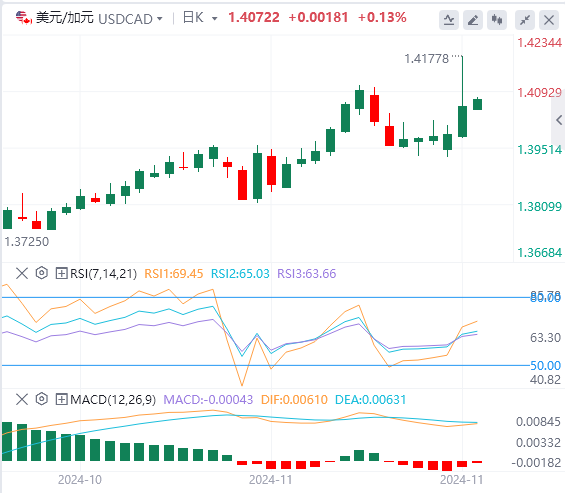The width and height of the screenshot is (565, 493).
Task: Click the 1.36684 price axis label
Action: point(539,253)
